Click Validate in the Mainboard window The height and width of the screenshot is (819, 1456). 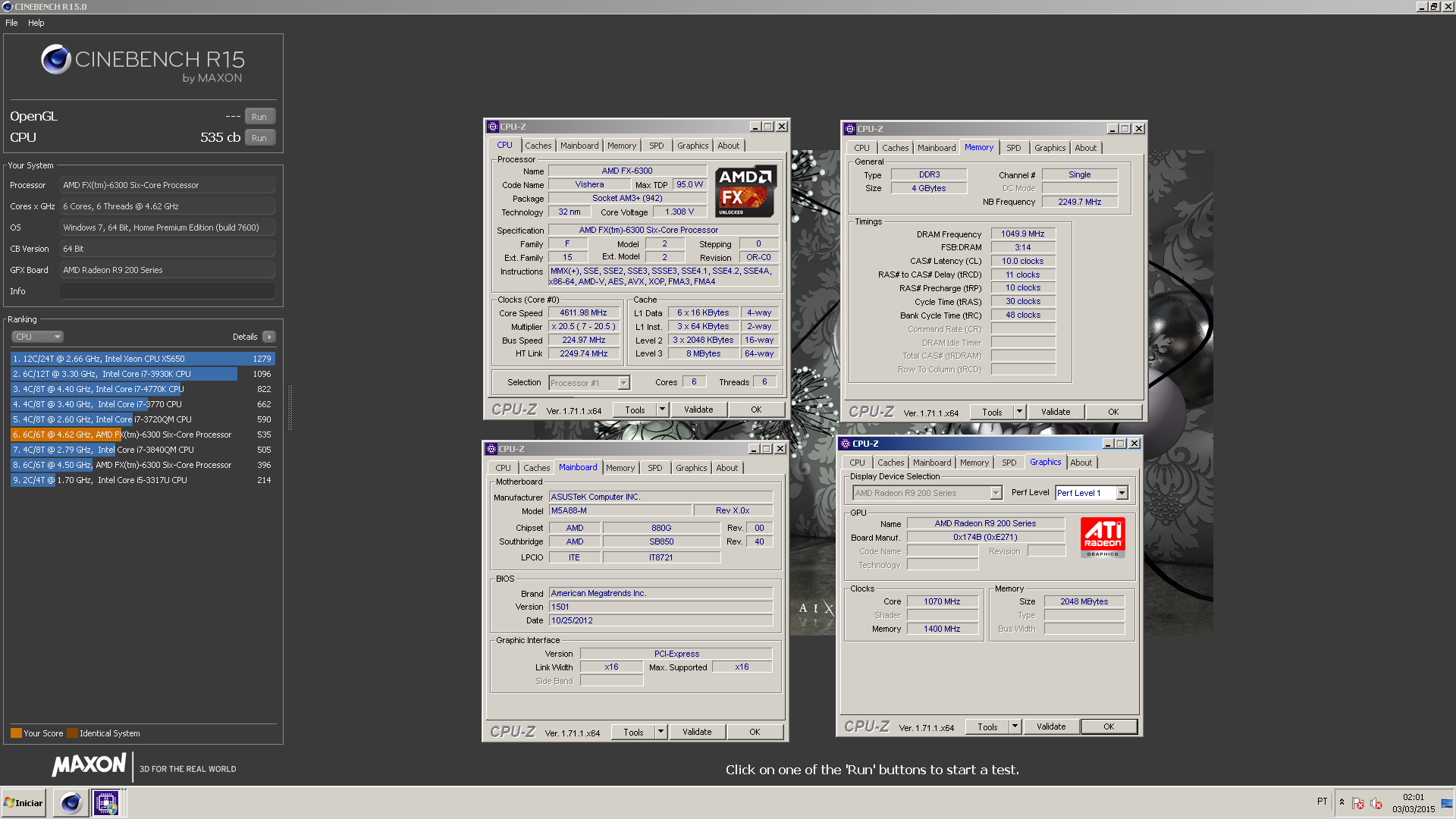pyautogui.click(x=697, y=732)
